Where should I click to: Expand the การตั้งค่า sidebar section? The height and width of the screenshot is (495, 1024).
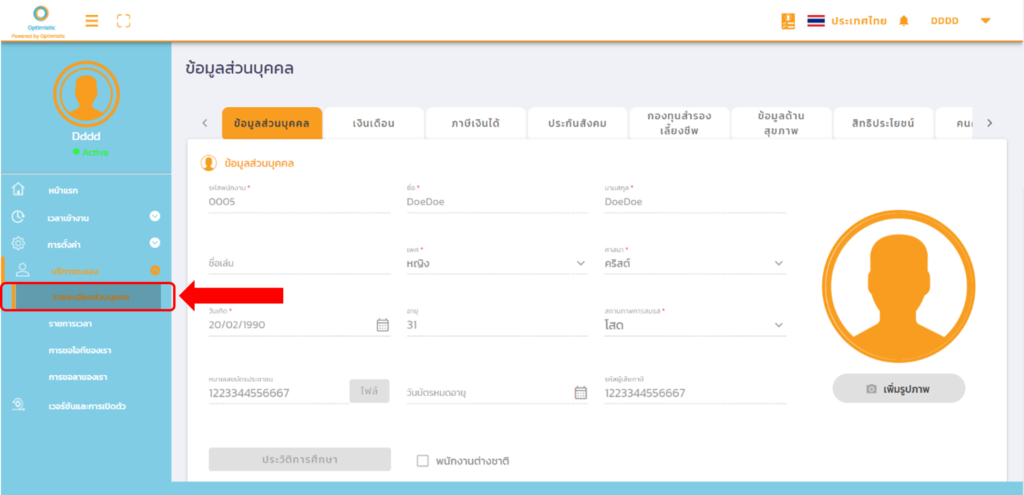point(155,243)
